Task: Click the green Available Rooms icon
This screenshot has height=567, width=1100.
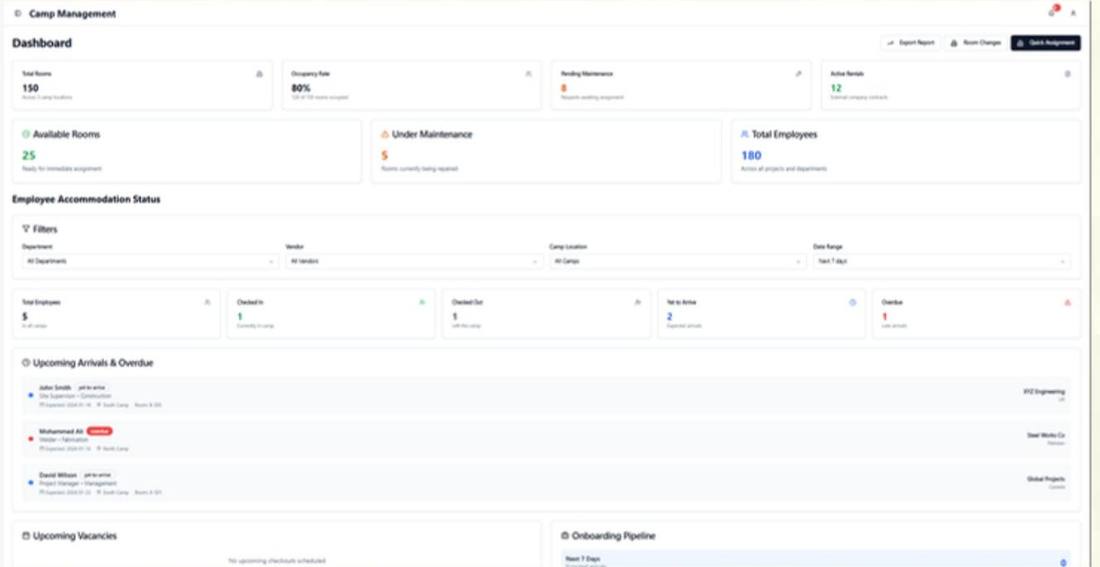Action: coord(26,134)
